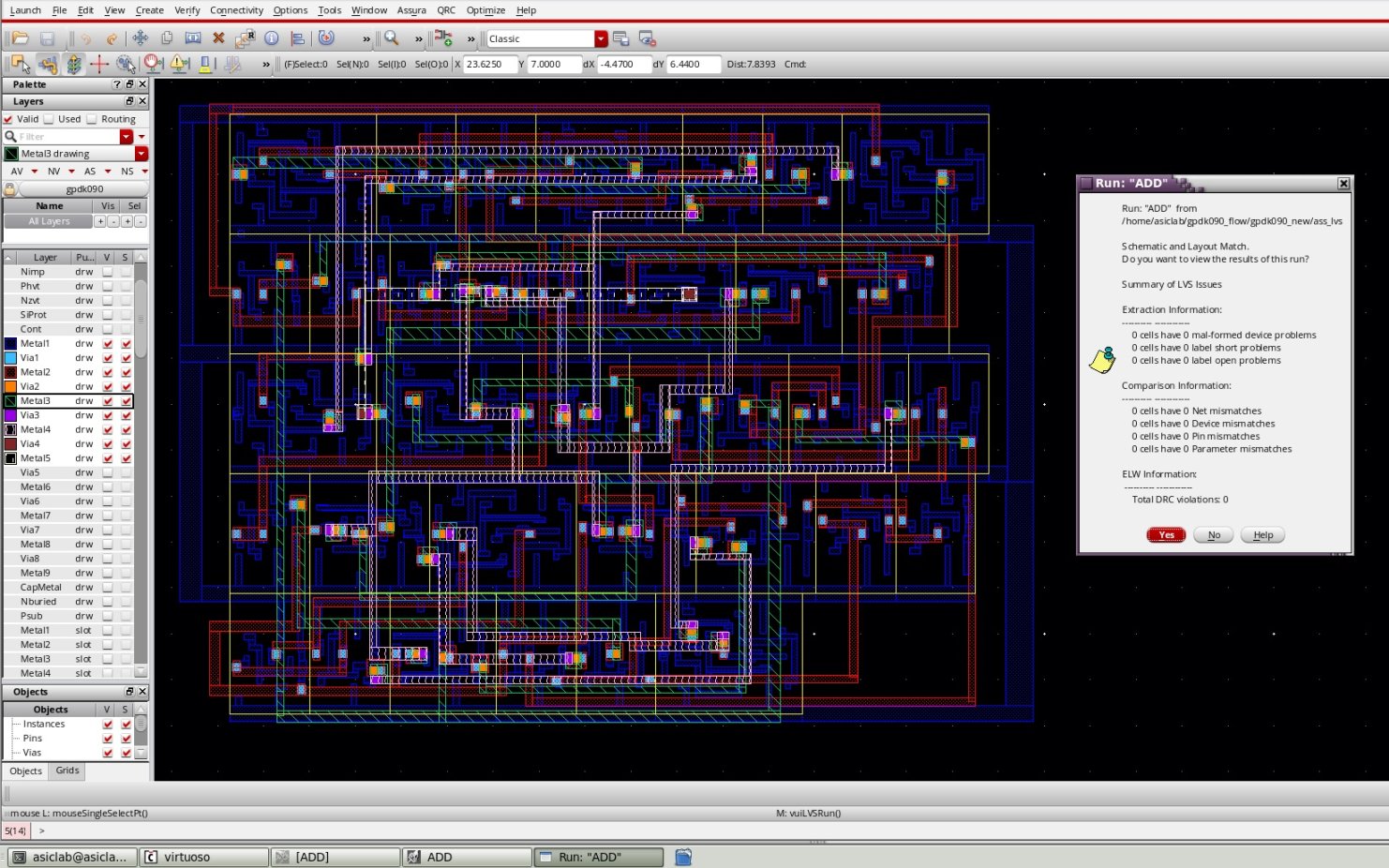Click the Help button in dialog
1389x868 pixels.
(x=1262, y=535)
